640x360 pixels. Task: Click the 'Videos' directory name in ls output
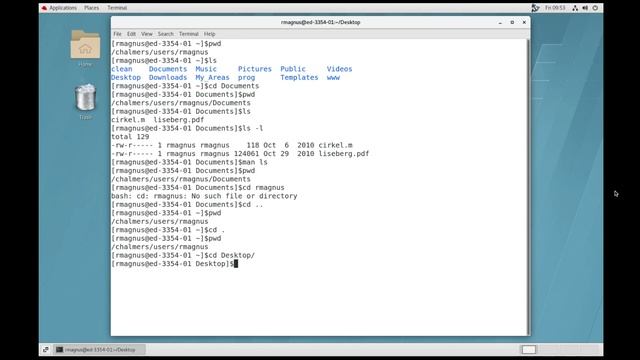point(339,69)
